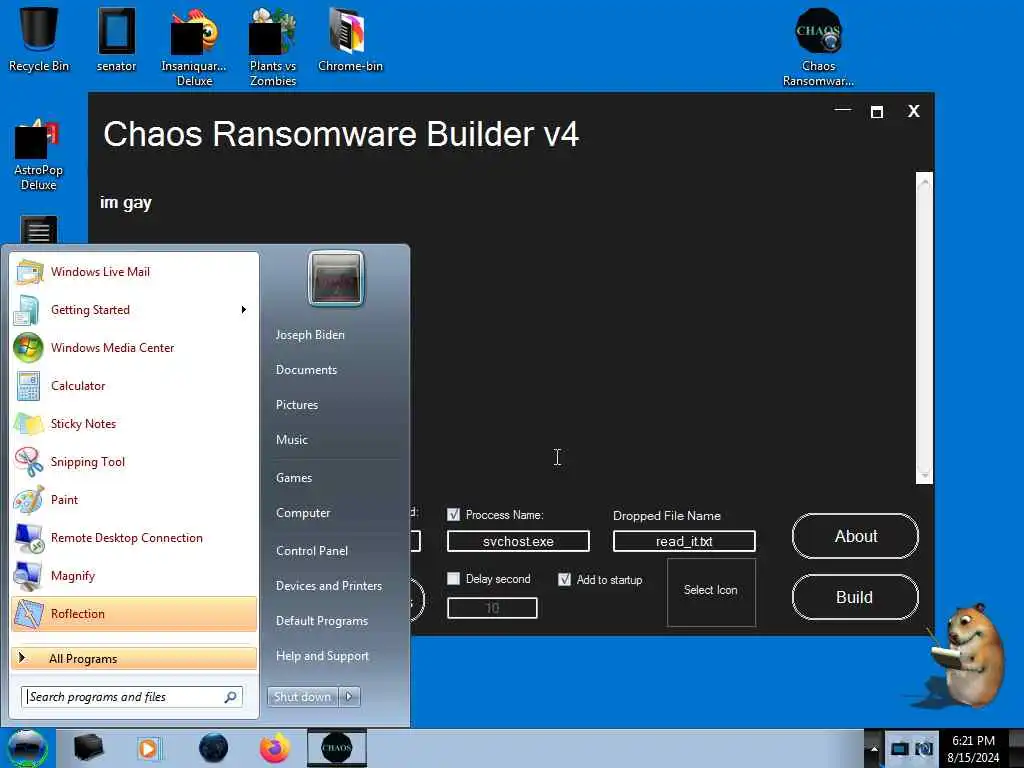
Task: Select the Plants vs Zombies desktop icon
Action: pos(272,46)
